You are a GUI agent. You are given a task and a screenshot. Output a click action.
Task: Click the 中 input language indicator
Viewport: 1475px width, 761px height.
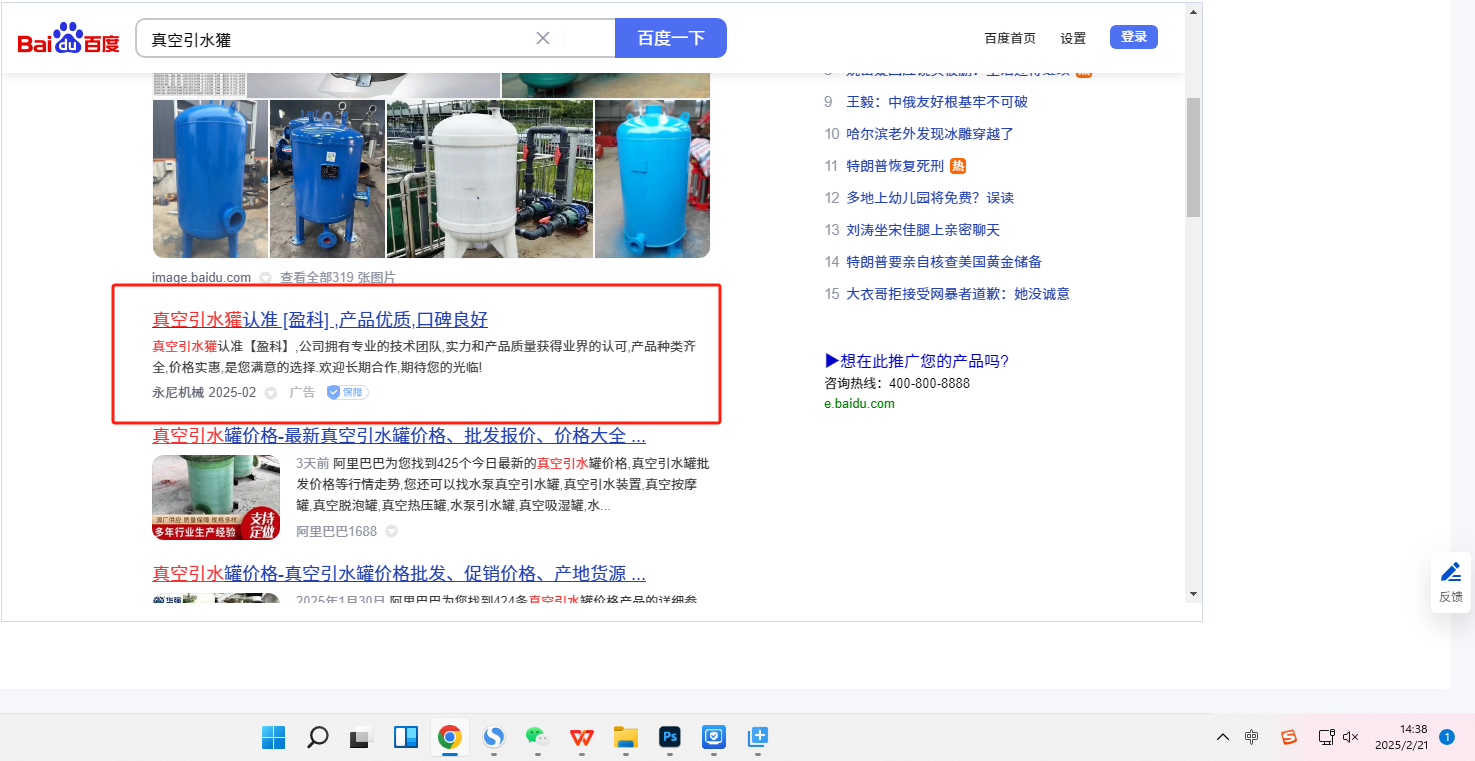click(1252, 738)
